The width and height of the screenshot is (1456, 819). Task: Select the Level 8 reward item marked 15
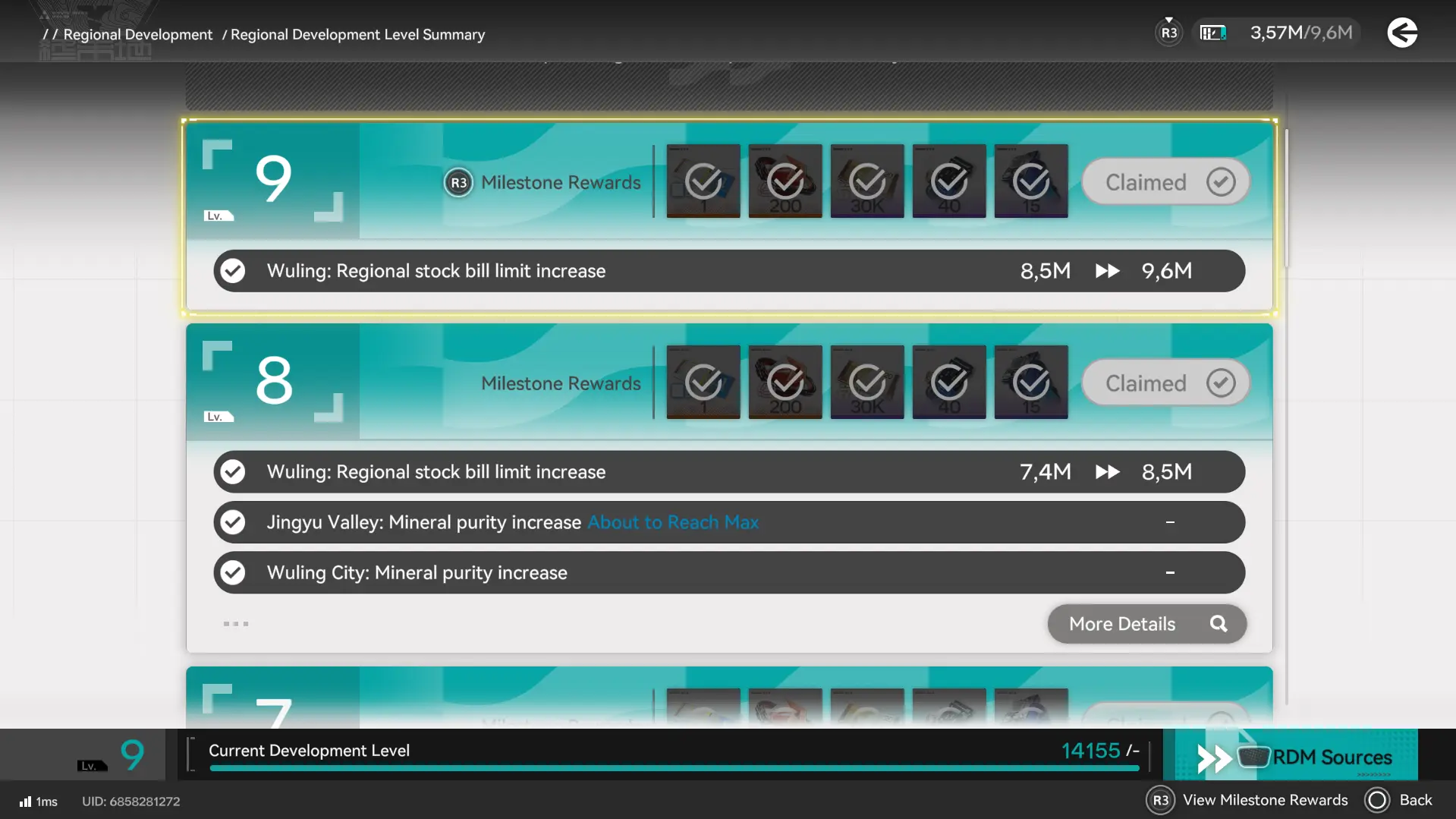pyautogui.click(x=1031, y=383)
